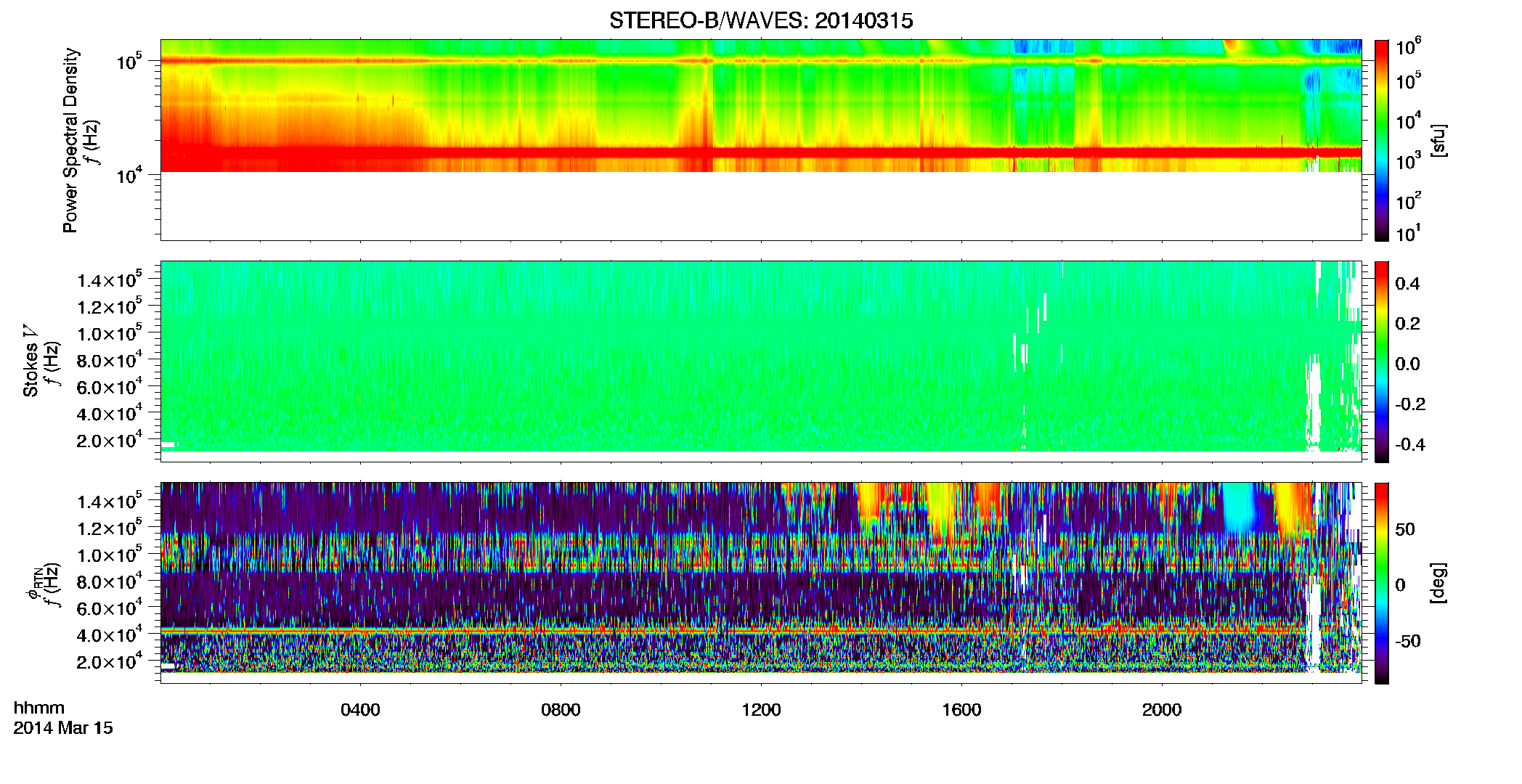Click the 2014 Mar 15 date label
The image size is (1522, 784).
tap(63, 727)
